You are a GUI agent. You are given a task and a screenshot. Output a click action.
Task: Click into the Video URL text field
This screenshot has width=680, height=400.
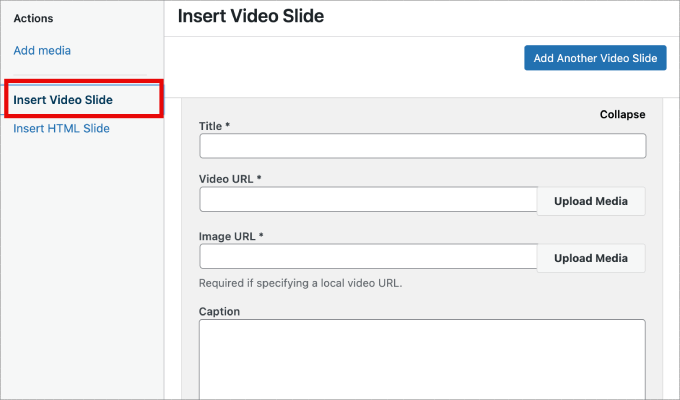(x=368, y=200)
